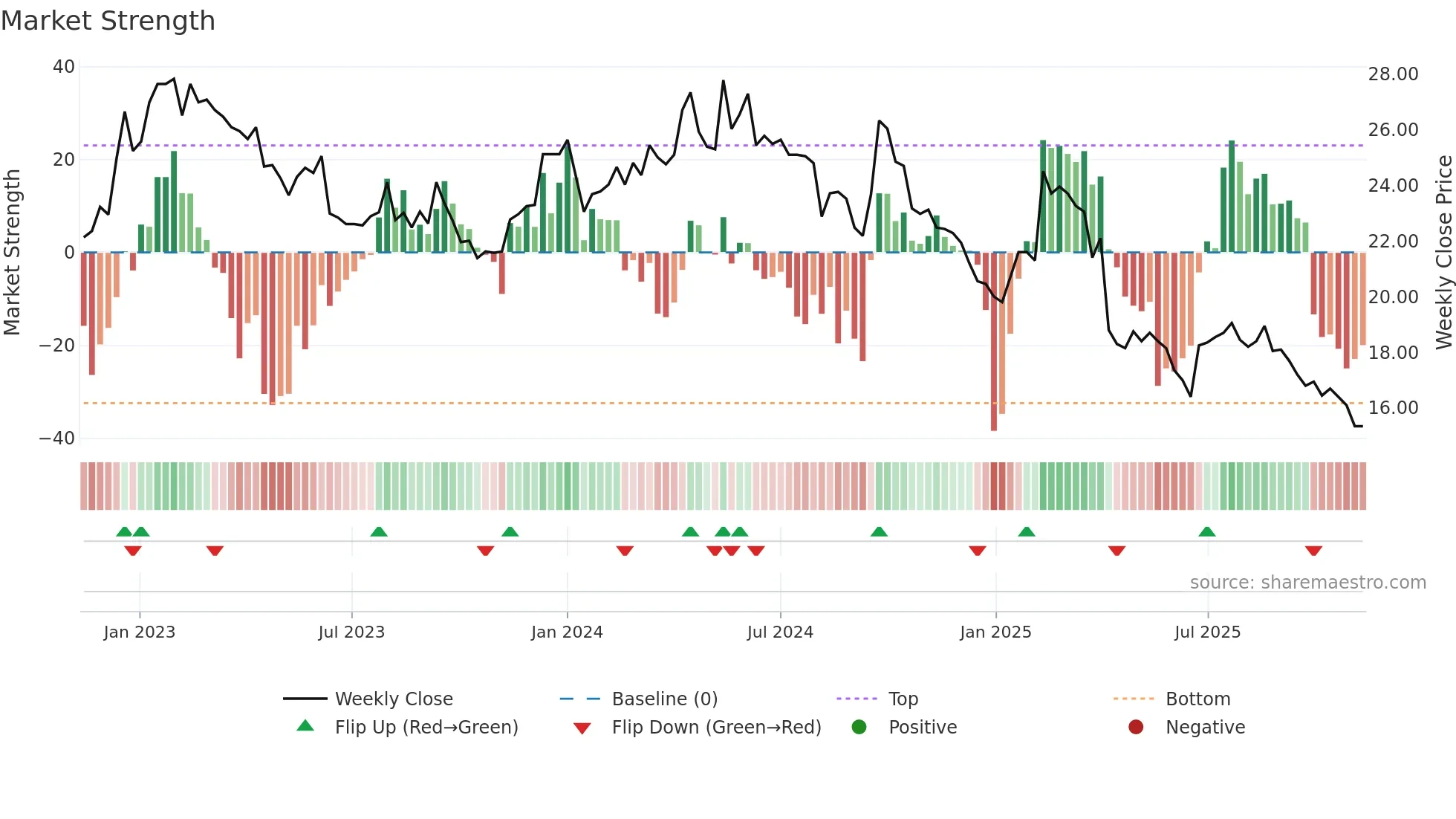Click the purple dotted Top legend marker

pyautogui.click(x=857, y=699)
